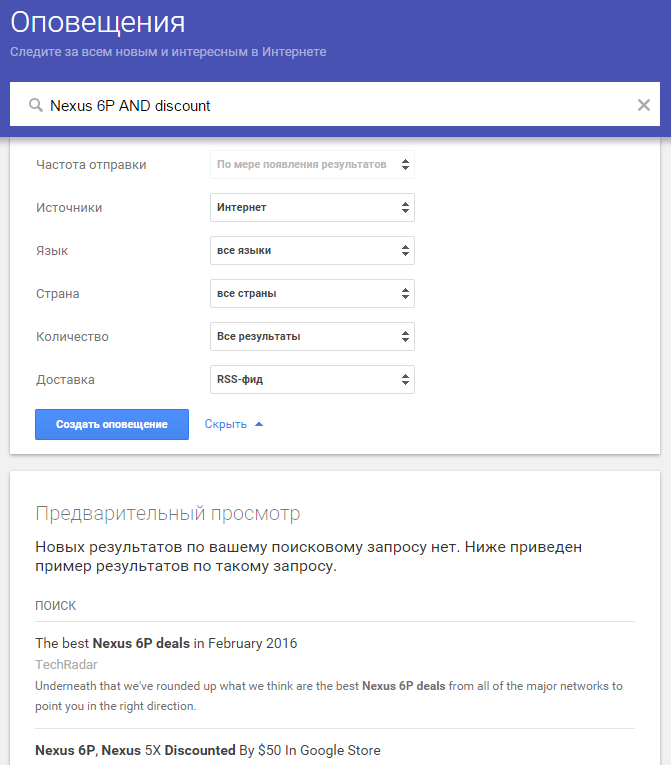Viewport: 671px width, 765px height.
Task: Click the subtitle 'Следите за всем новым'
Action: click(168, 52)
